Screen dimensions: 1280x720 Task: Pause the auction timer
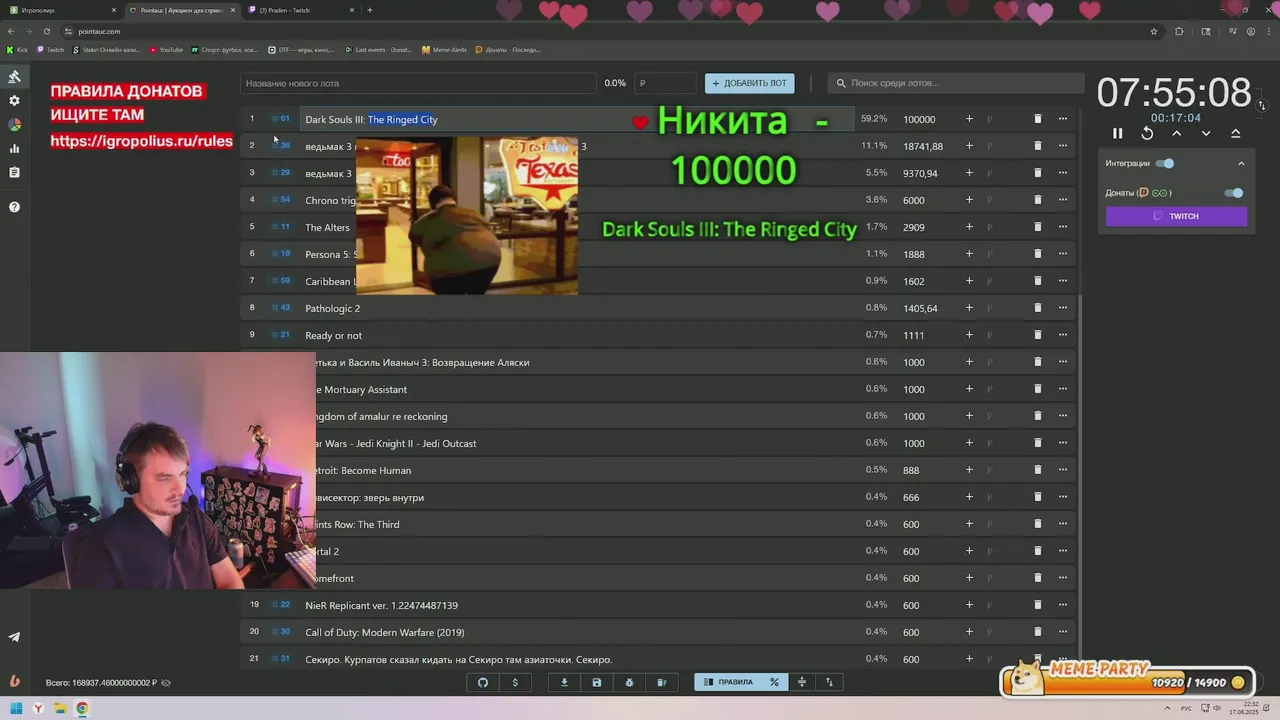[1118, 134]
